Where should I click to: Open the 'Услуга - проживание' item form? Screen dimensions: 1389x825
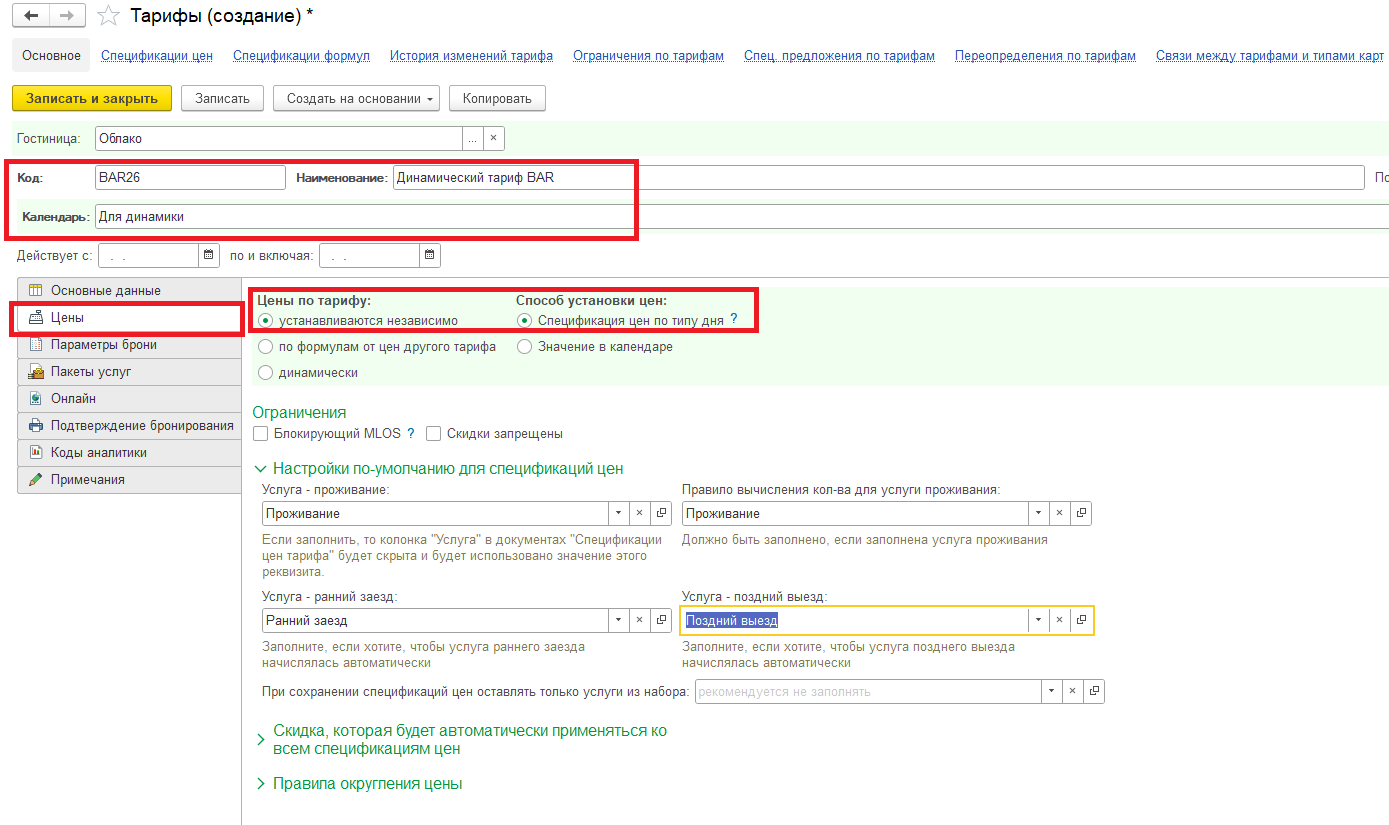661,513
